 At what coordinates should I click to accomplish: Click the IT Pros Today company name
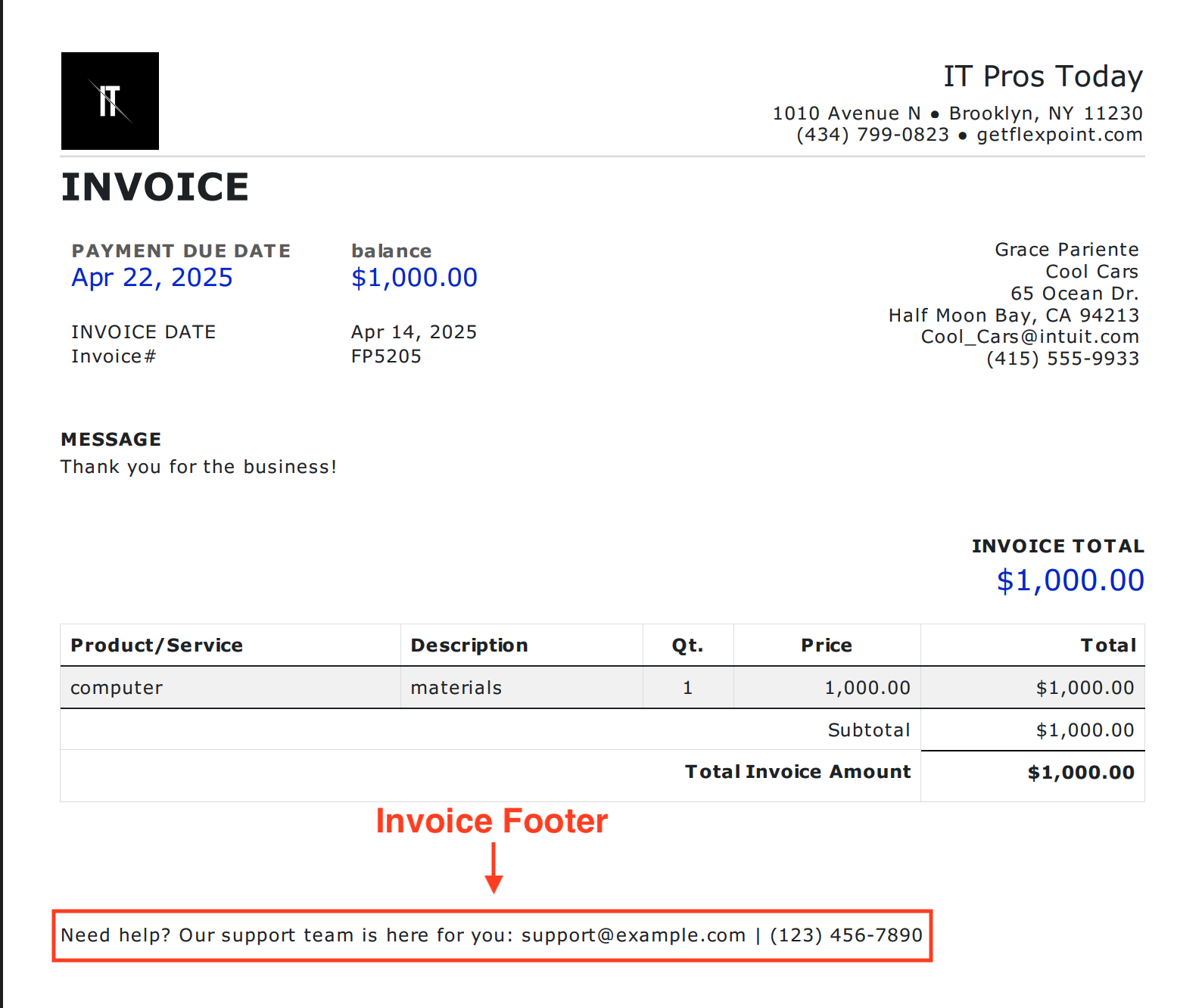click(1042, 76)
